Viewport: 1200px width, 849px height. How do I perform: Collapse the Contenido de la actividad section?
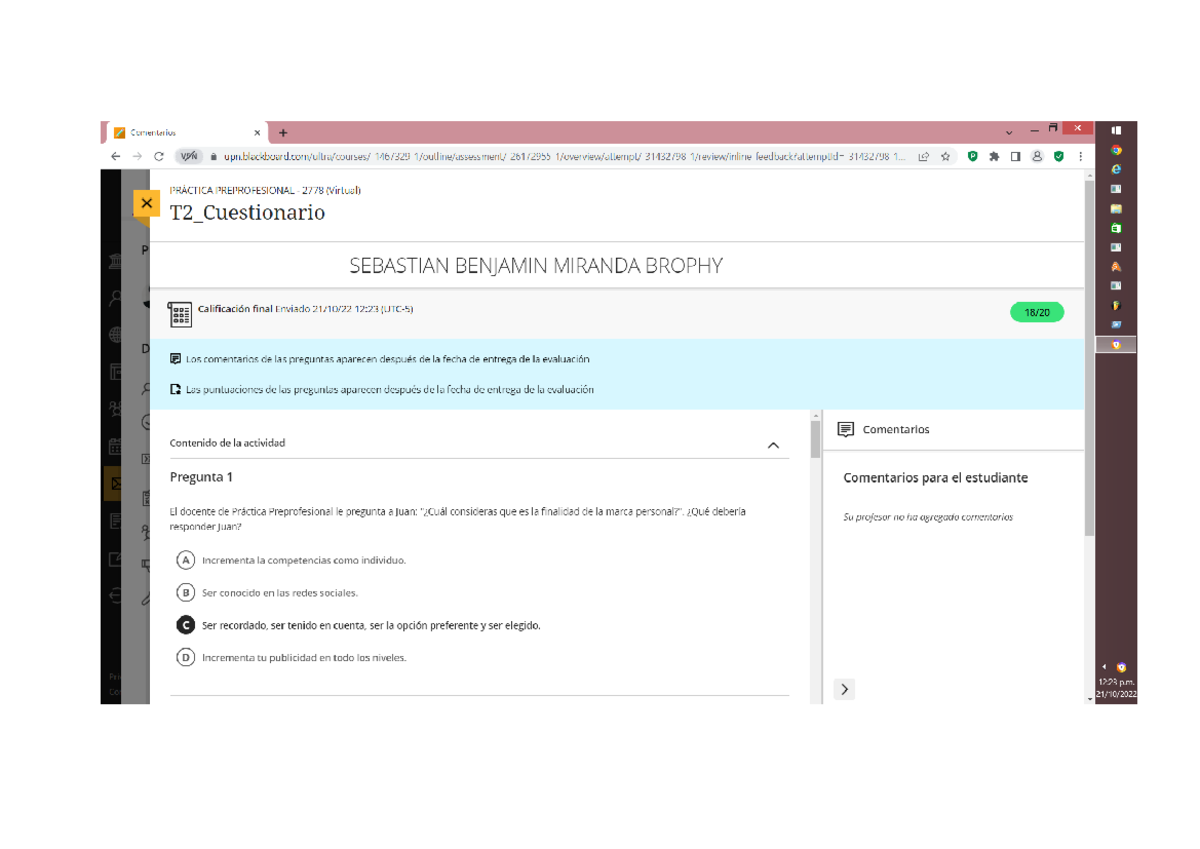(x=772, y=445)
